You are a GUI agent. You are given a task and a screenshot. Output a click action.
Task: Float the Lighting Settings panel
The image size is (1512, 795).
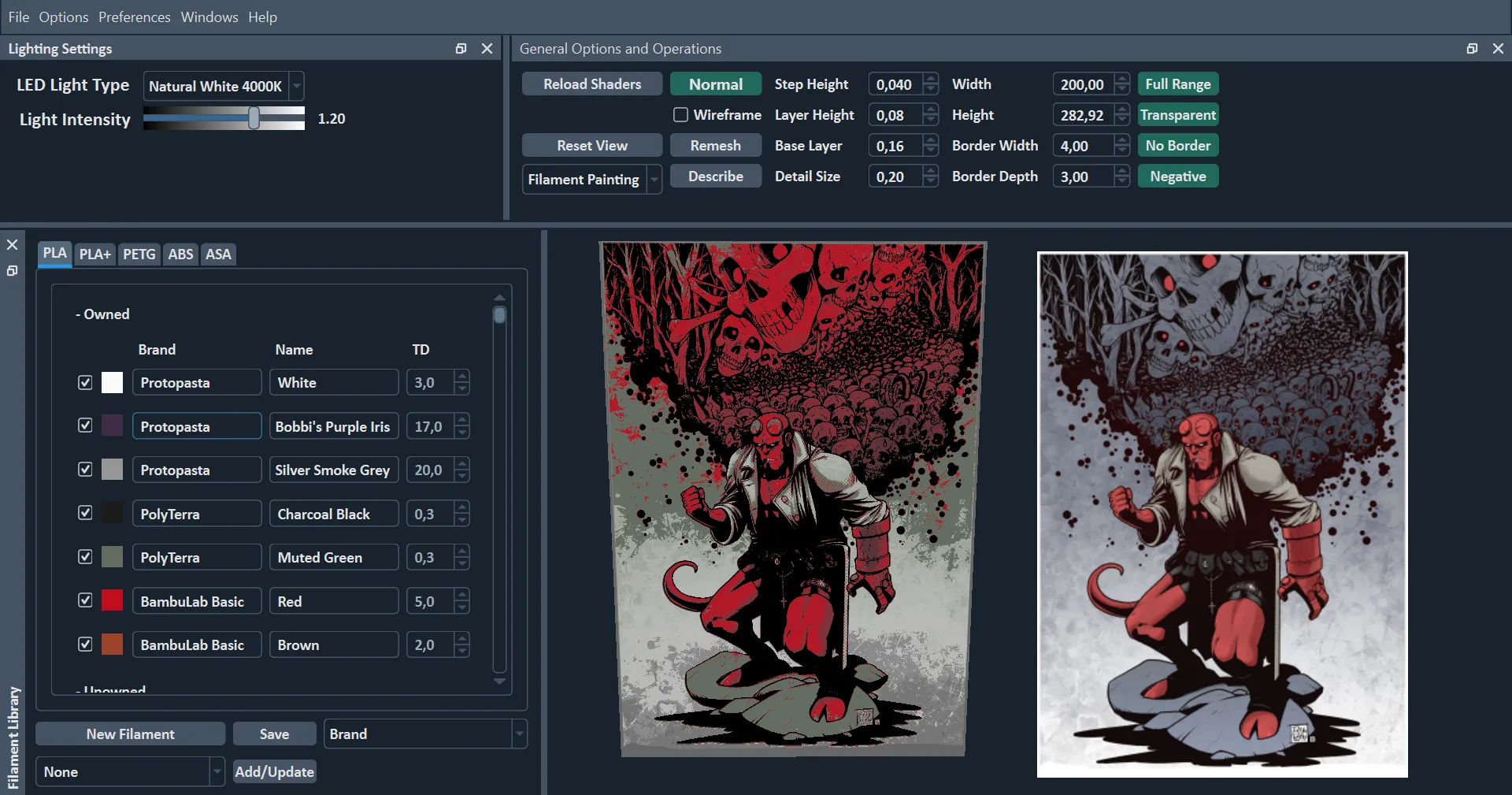461,49
